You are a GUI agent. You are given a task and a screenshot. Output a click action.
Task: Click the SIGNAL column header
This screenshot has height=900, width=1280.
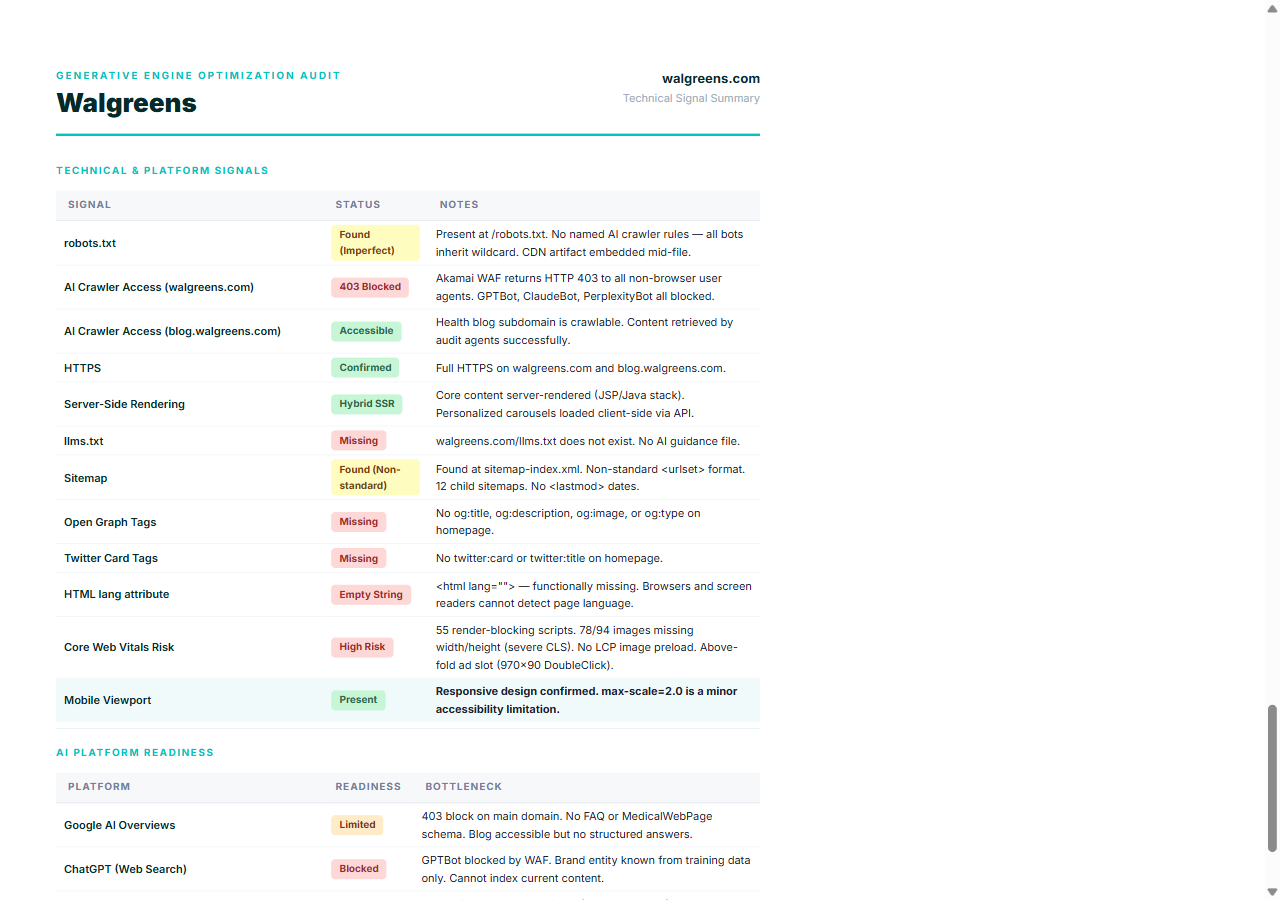(89, 205)
